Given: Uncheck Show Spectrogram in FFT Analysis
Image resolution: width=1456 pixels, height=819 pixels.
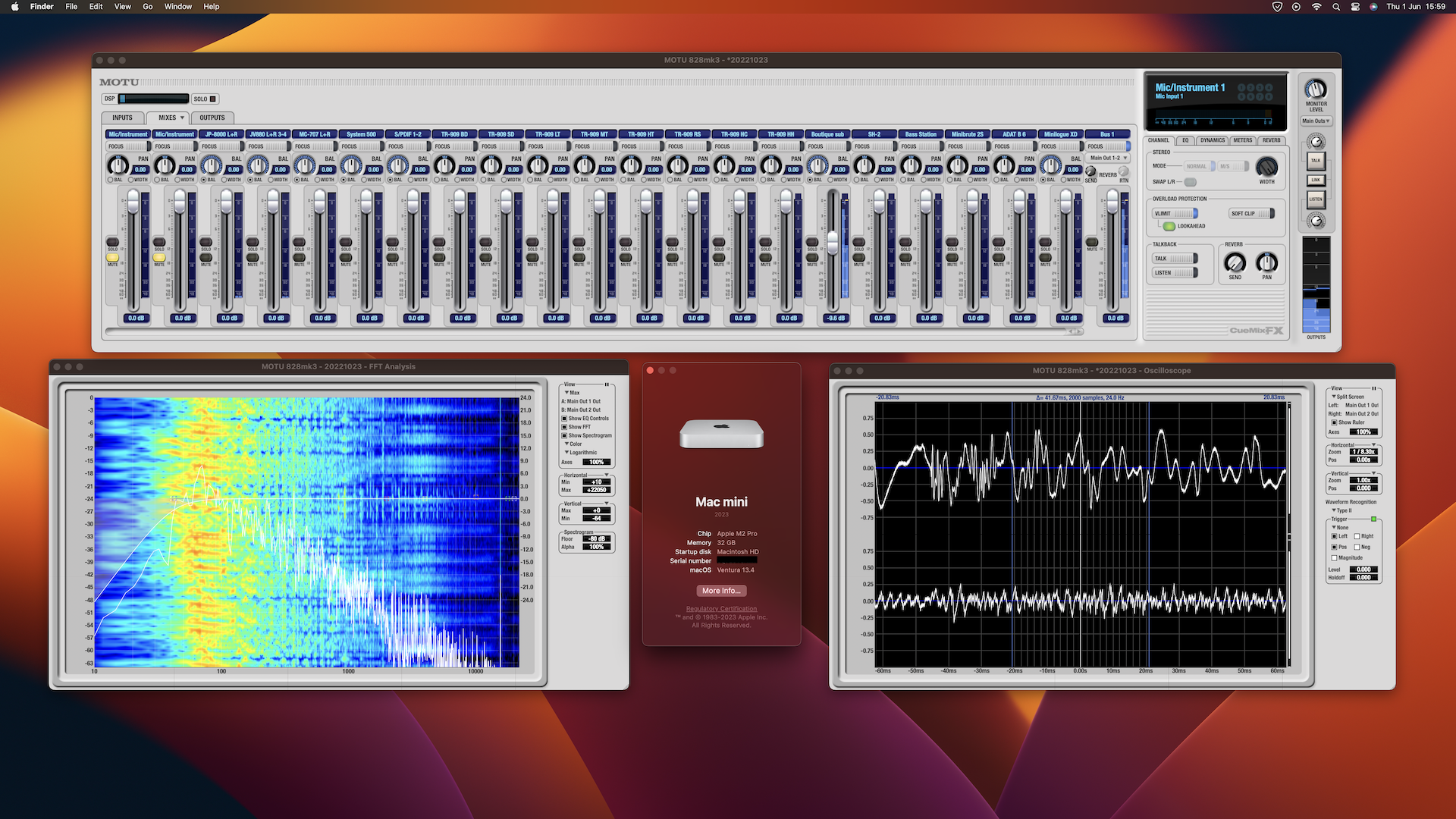Looking at the screenshot, I should point(564,436).
